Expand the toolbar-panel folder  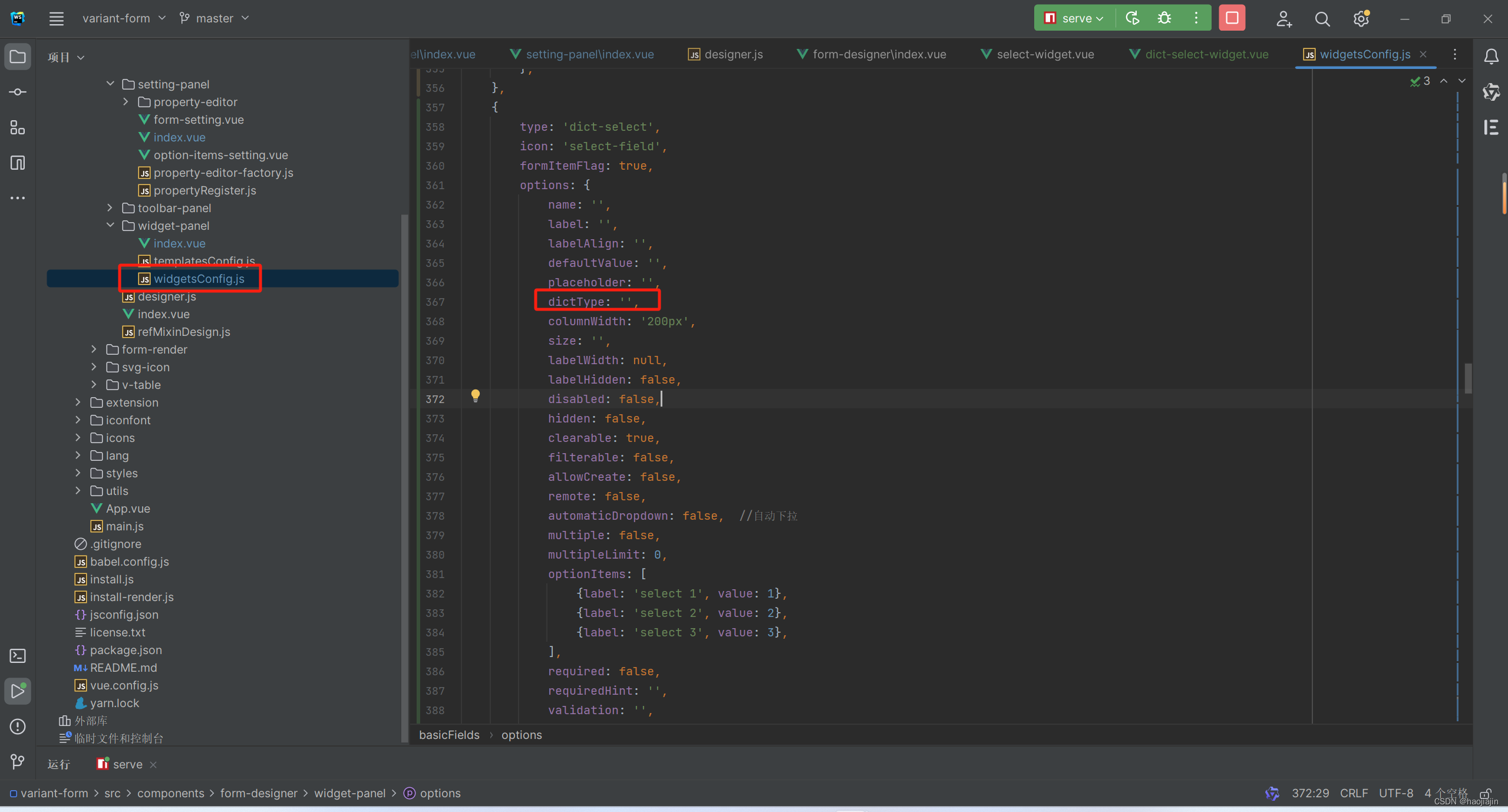110,208
